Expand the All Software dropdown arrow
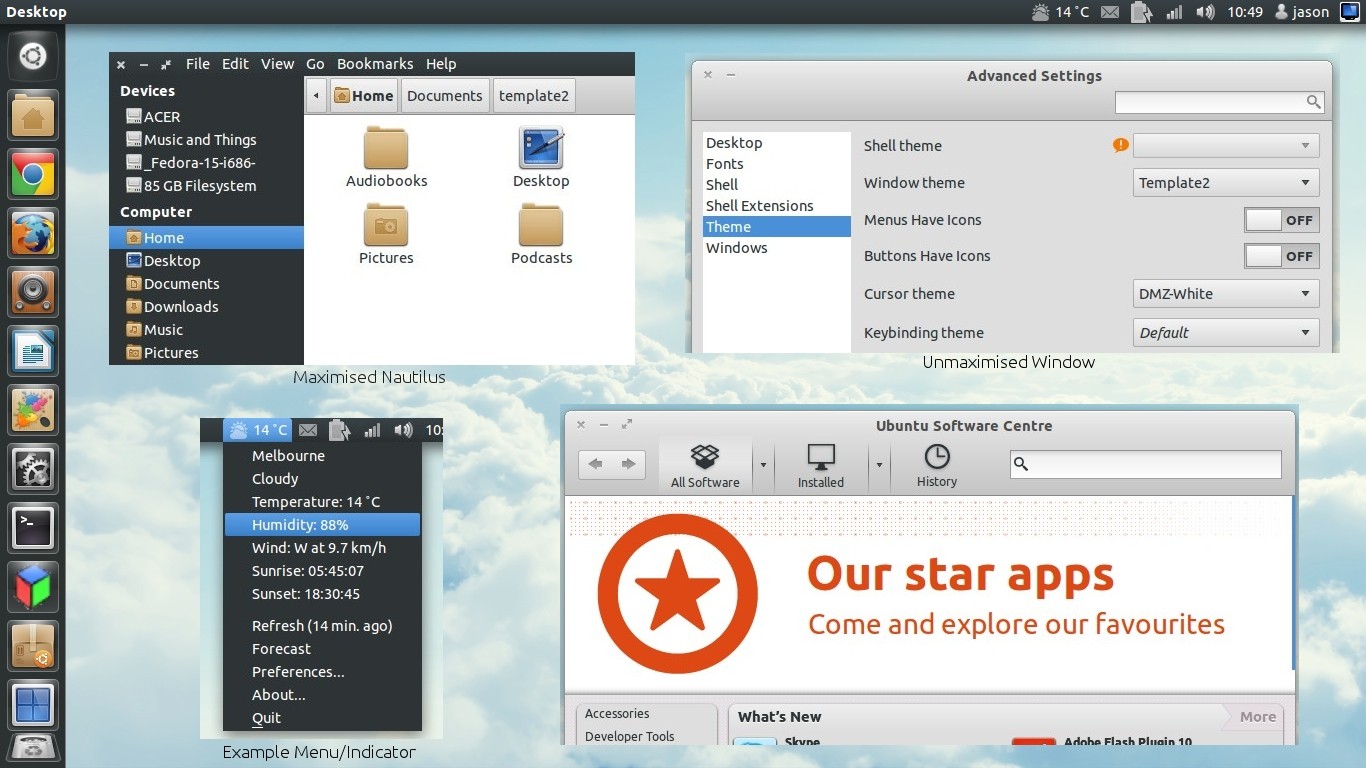The width and height of the screenshot is (1366, 768). click(x=763, y=465)
